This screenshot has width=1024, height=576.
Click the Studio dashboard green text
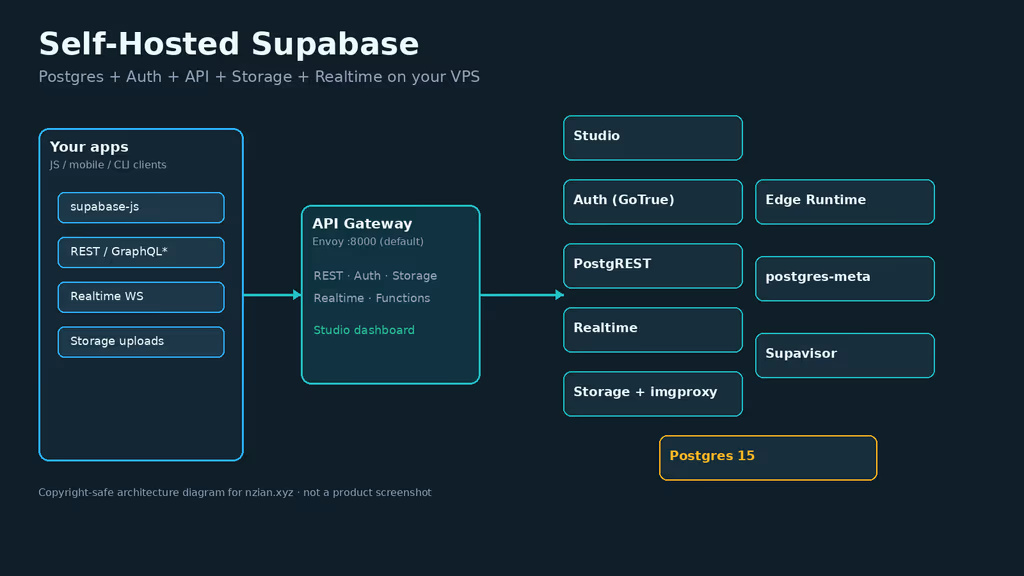364,330
